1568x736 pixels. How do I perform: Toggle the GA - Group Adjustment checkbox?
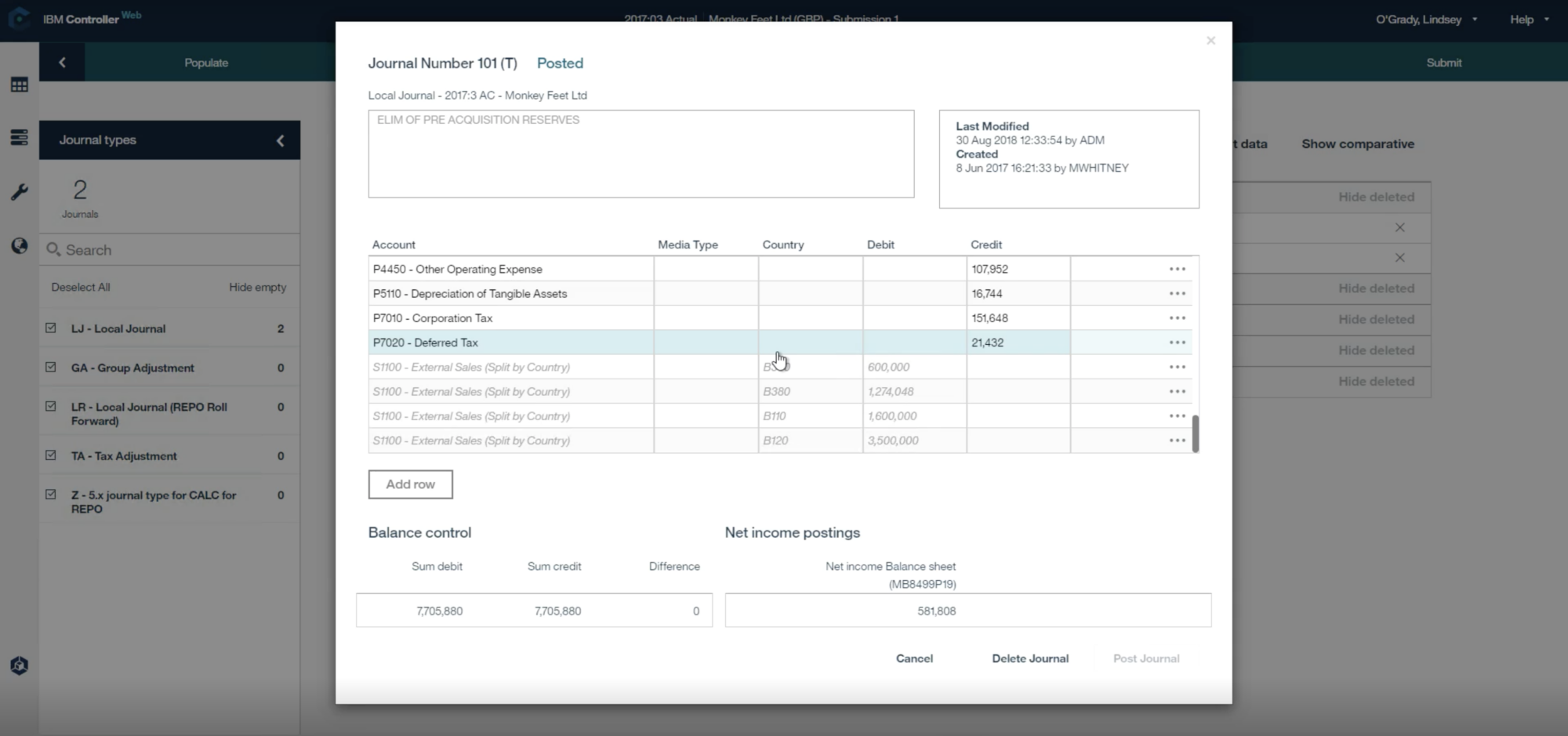point(51,367)
